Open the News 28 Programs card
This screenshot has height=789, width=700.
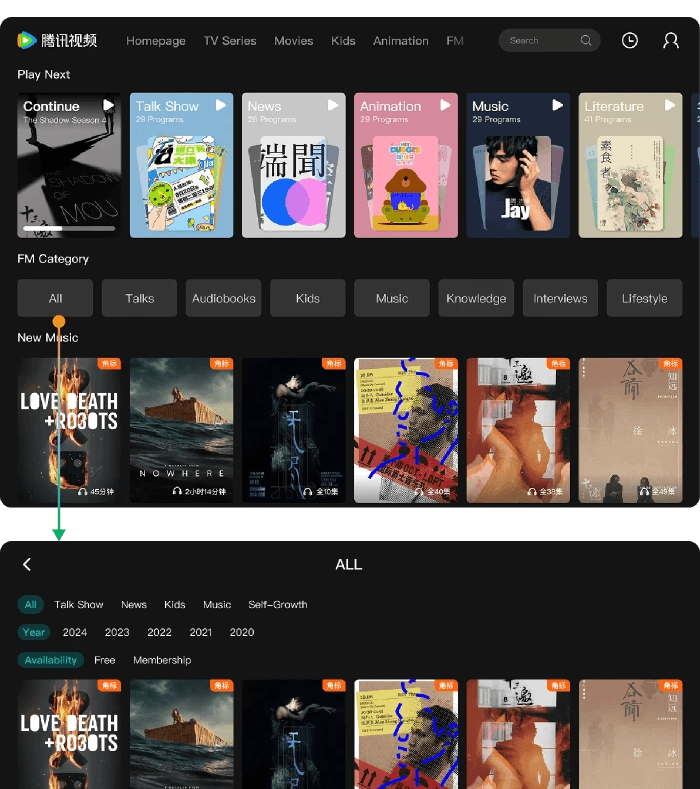point(294,165)
